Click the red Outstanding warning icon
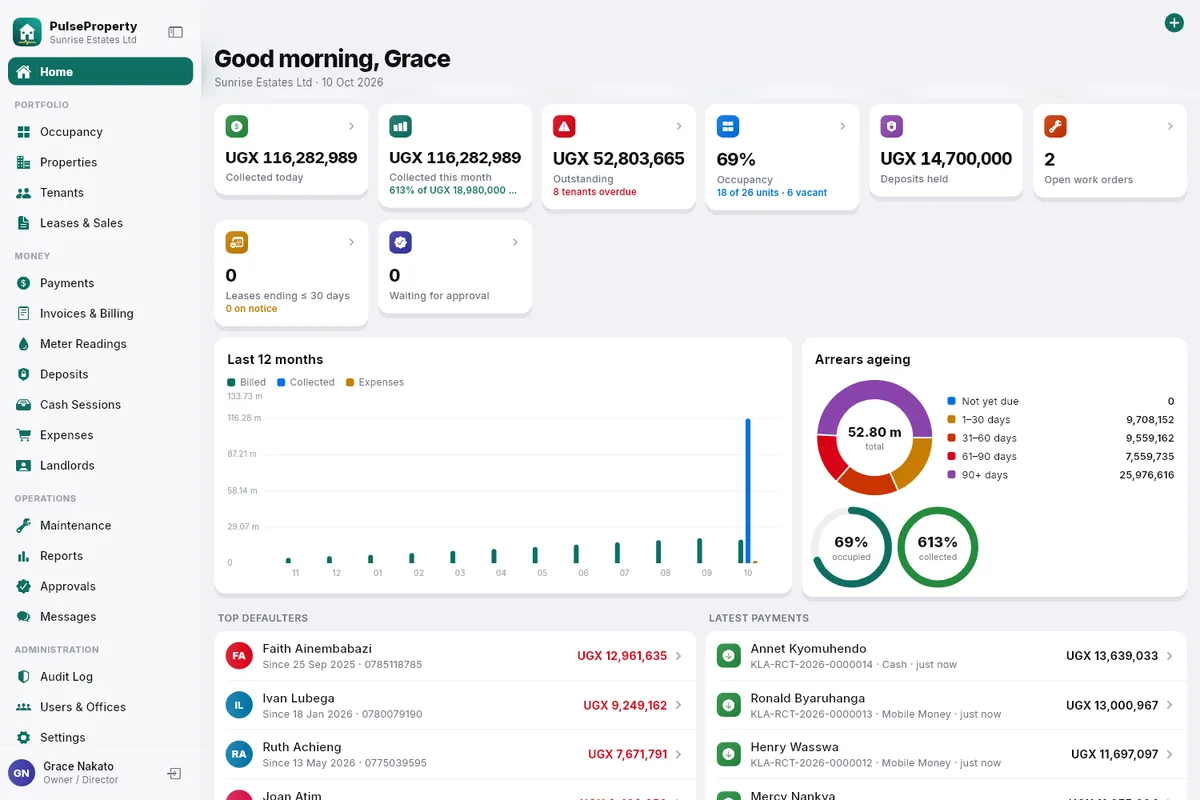The width and height of the screenshot is (1200, 800). pyautogui.click(x=564, y=126)
